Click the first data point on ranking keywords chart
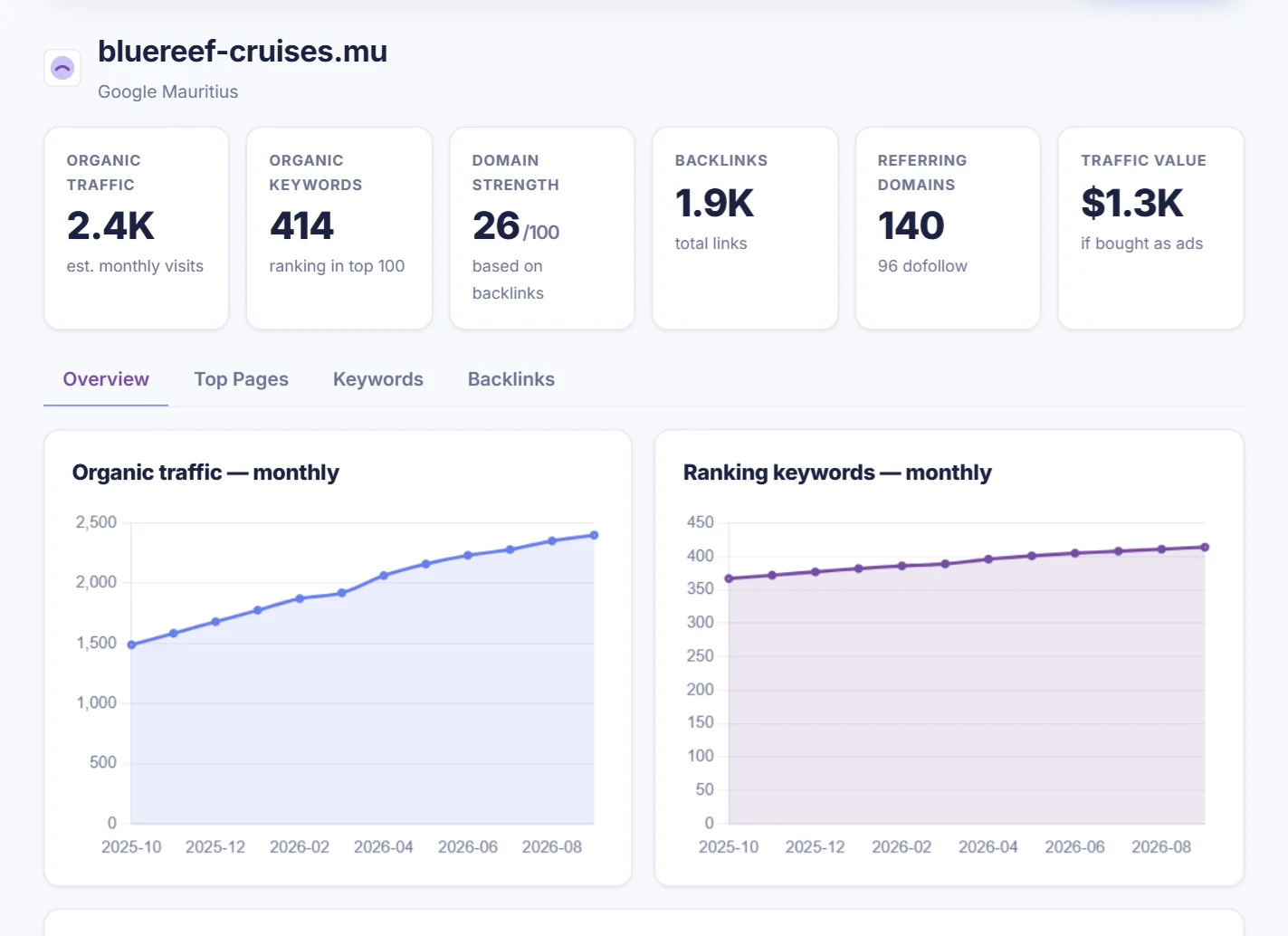 click(x=729, y=578)
